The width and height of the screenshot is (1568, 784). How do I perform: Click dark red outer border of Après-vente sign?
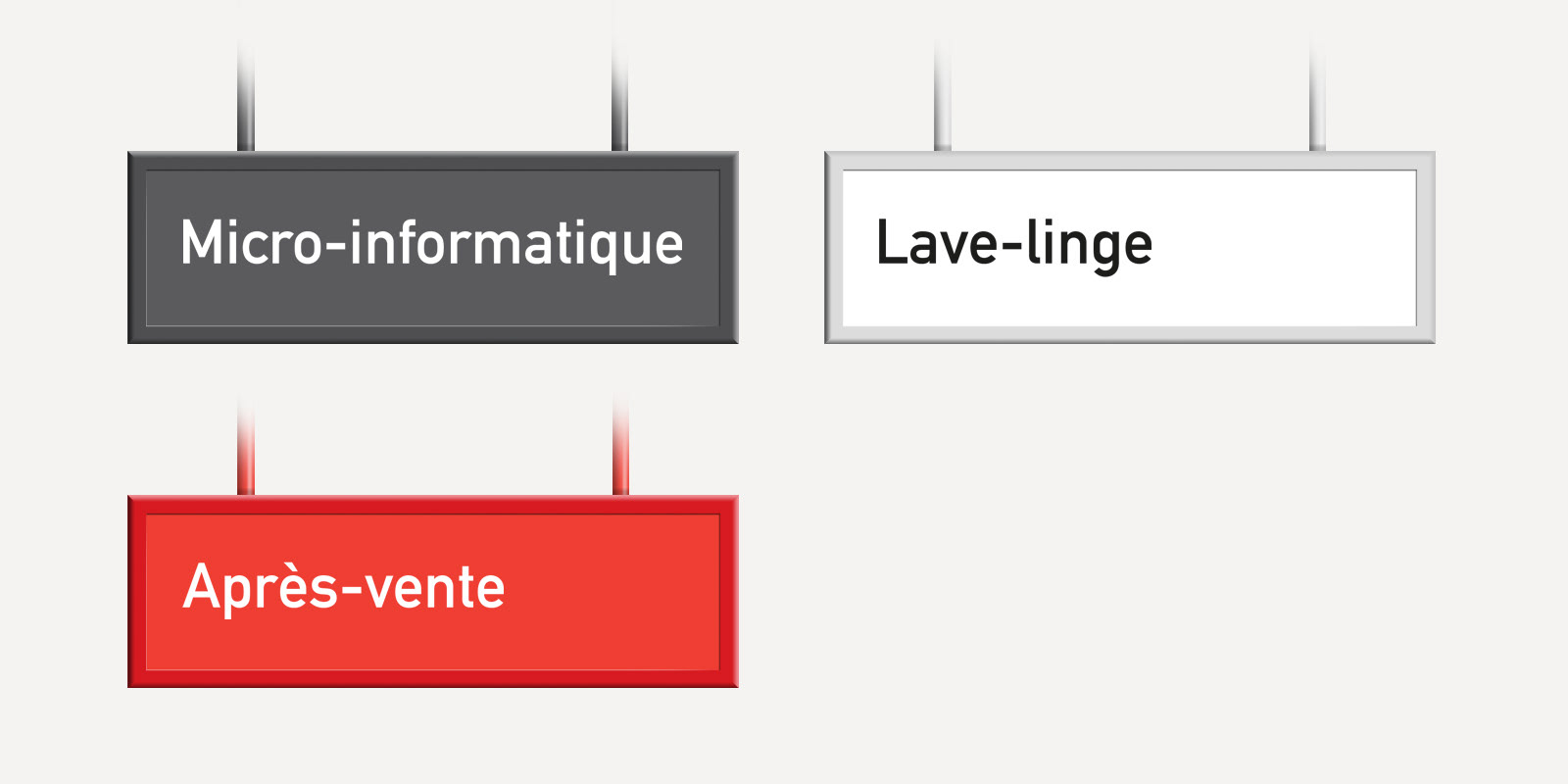coord(432,505)
